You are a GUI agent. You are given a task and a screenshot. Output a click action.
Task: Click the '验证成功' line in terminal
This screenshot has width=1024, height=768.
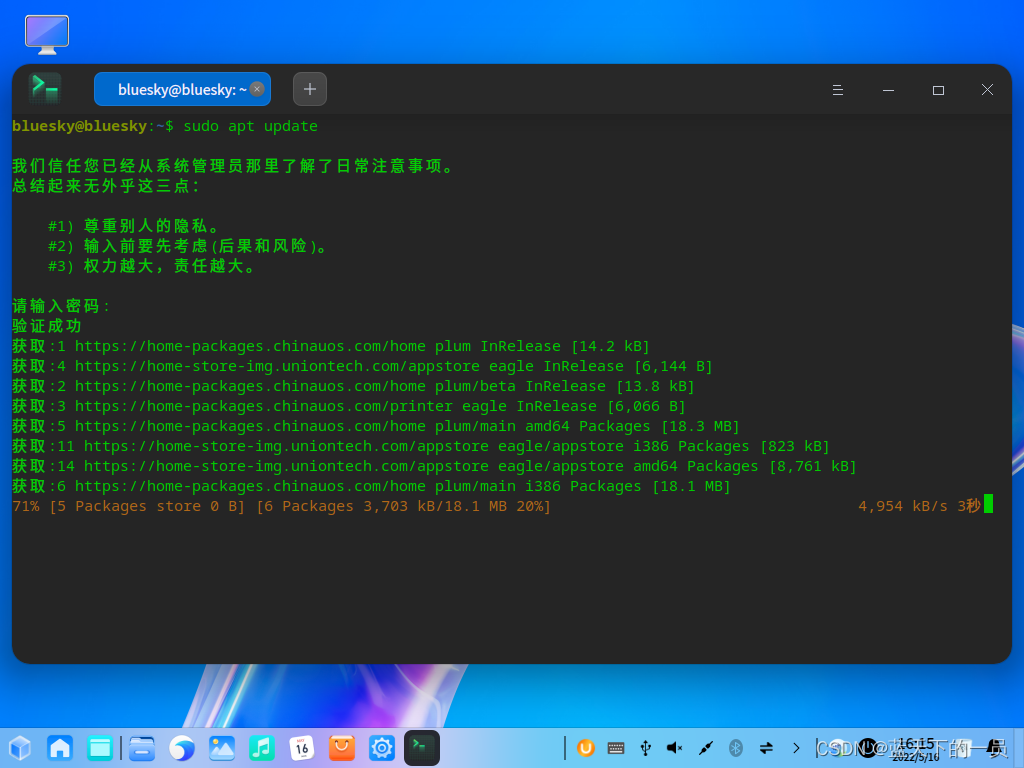coord(47,326)
